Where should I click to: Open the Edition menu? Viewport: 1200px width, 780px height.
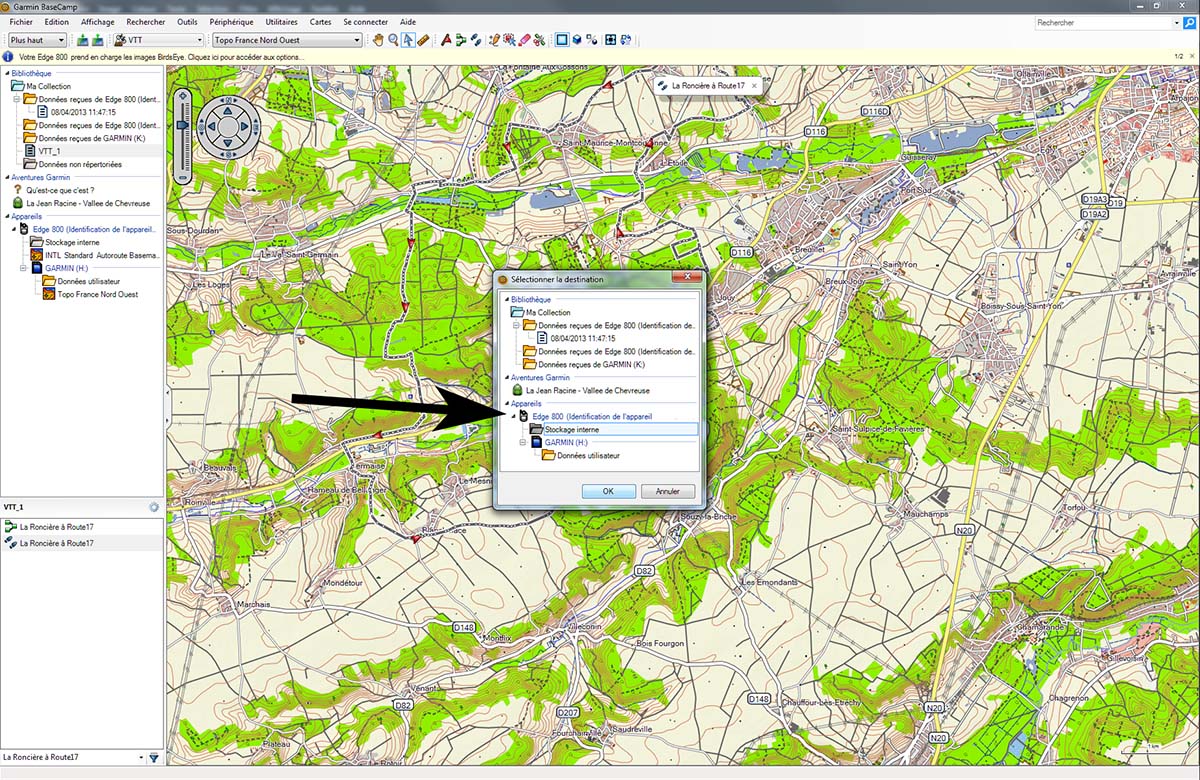(57, 22)
